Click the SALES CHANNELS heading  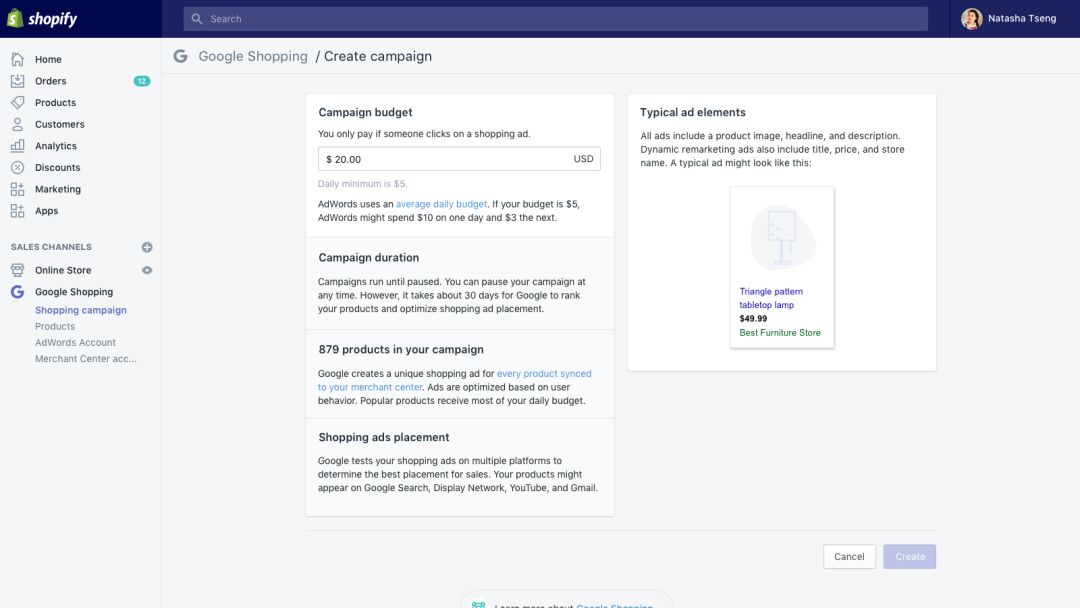coord(51,247)
